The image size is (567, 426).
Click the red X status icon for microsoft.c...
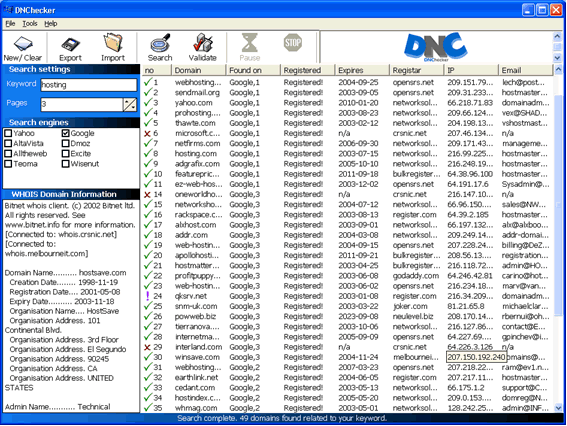(x=147, y=133)
